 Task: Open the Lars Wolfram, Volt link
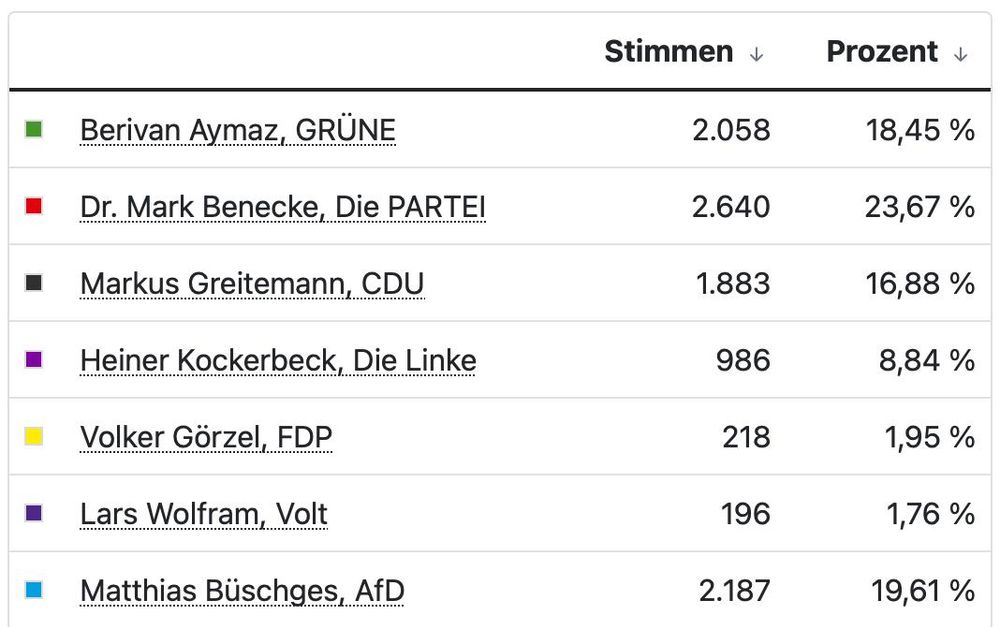(x=203, y=514)
